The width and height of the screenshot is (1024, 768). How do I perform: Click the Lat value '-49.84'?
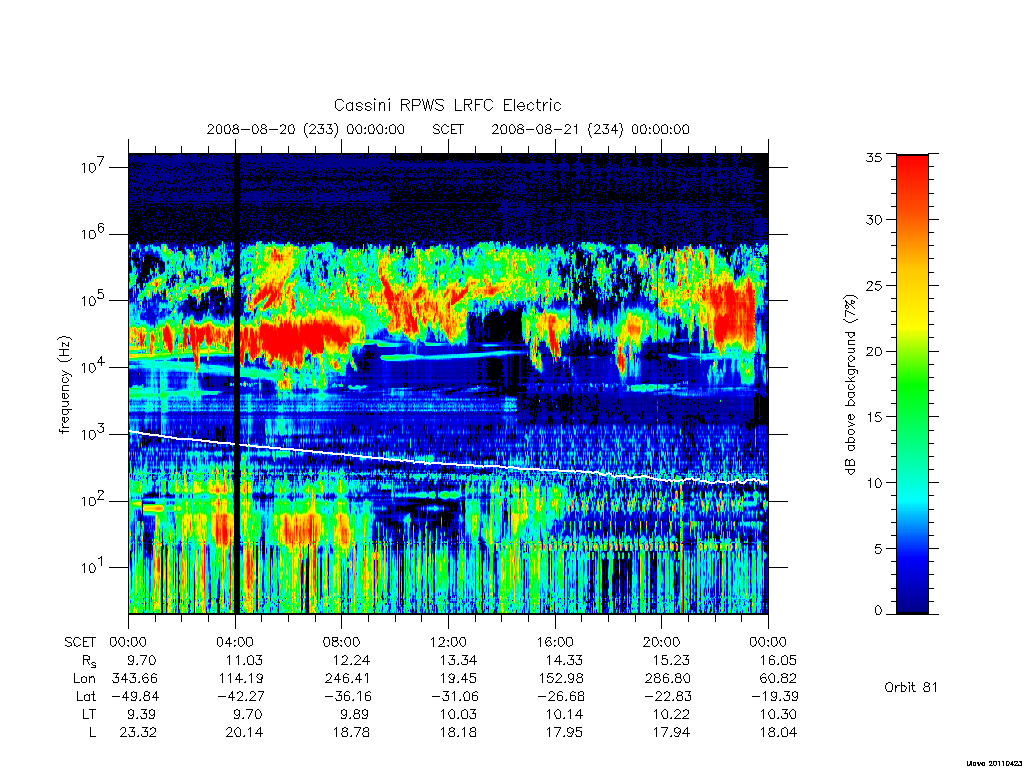[x=135, y=697]
